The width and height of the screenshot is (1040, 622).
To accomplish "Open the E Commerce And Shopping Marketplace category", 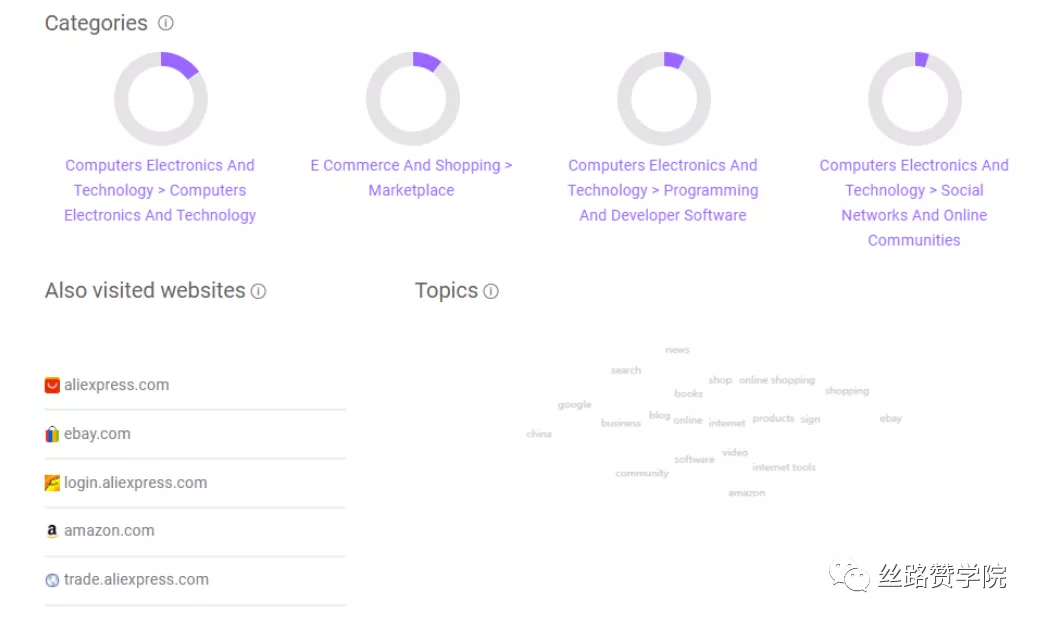I will click(x=411, y=178).
